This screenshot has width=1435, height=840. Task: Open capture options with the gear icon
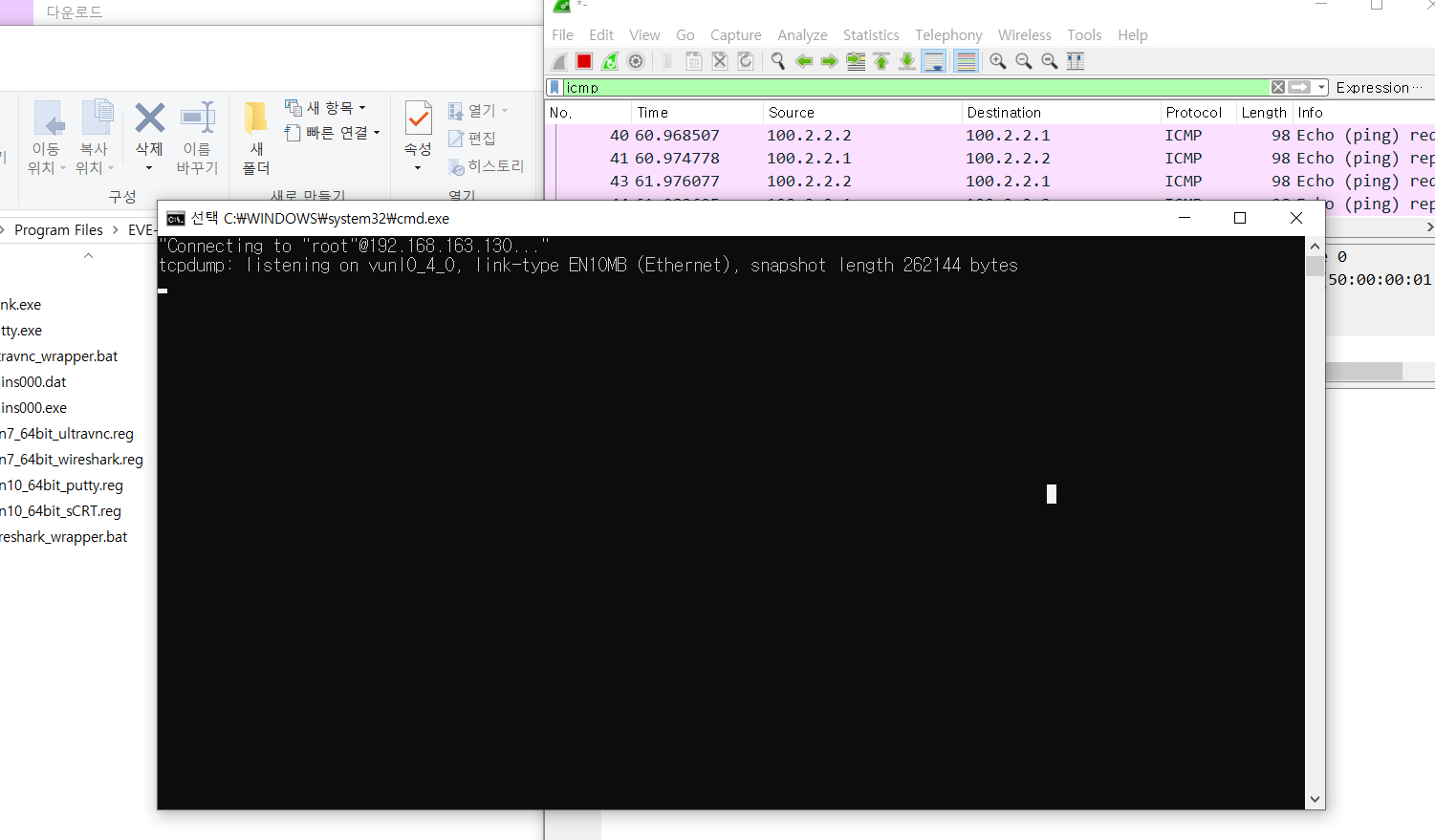[636, 60]
